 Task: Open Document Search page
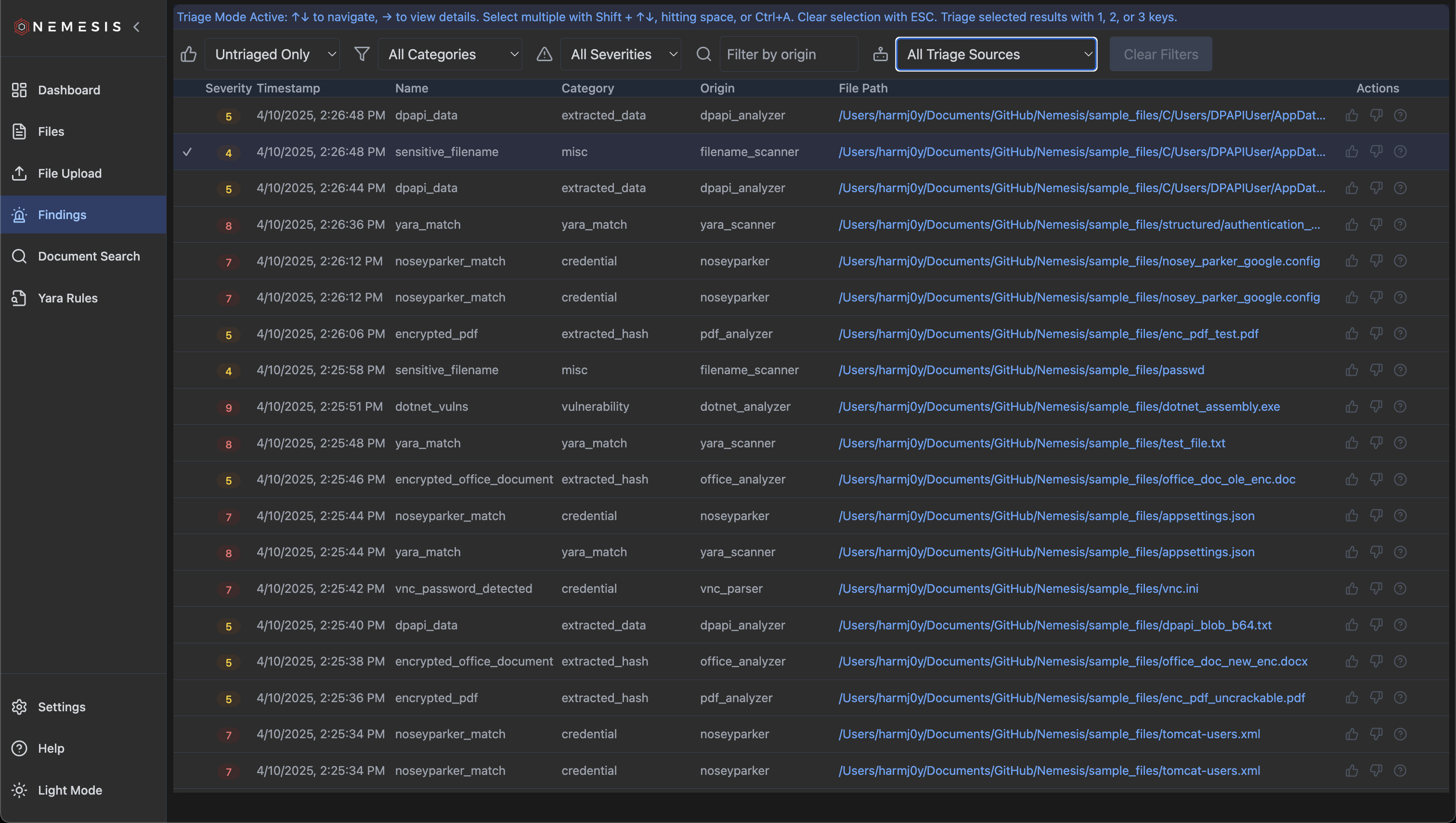[88, 256]
